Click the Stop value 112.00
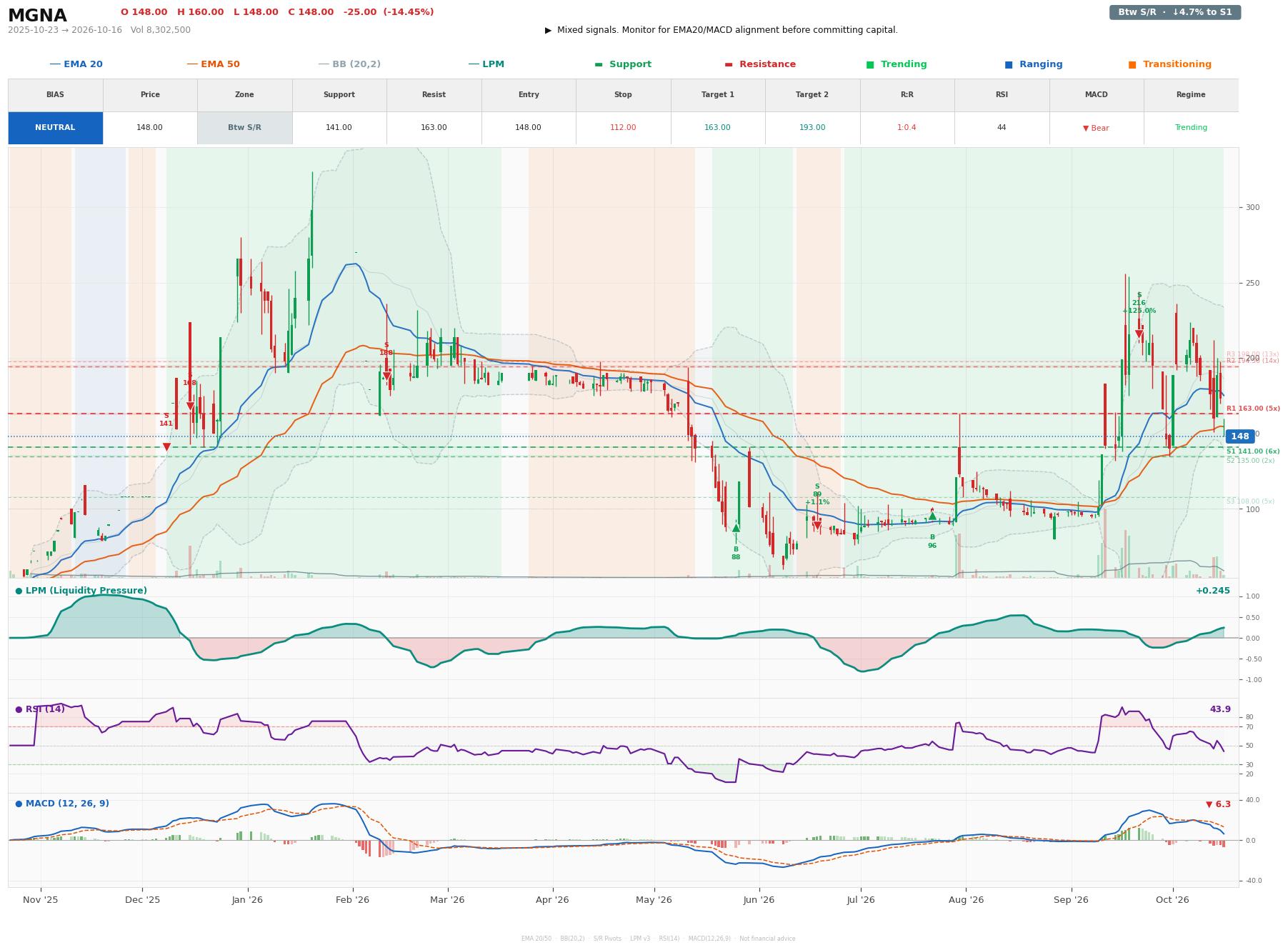The image size is (1288, 950). click(x=623, y=128)
